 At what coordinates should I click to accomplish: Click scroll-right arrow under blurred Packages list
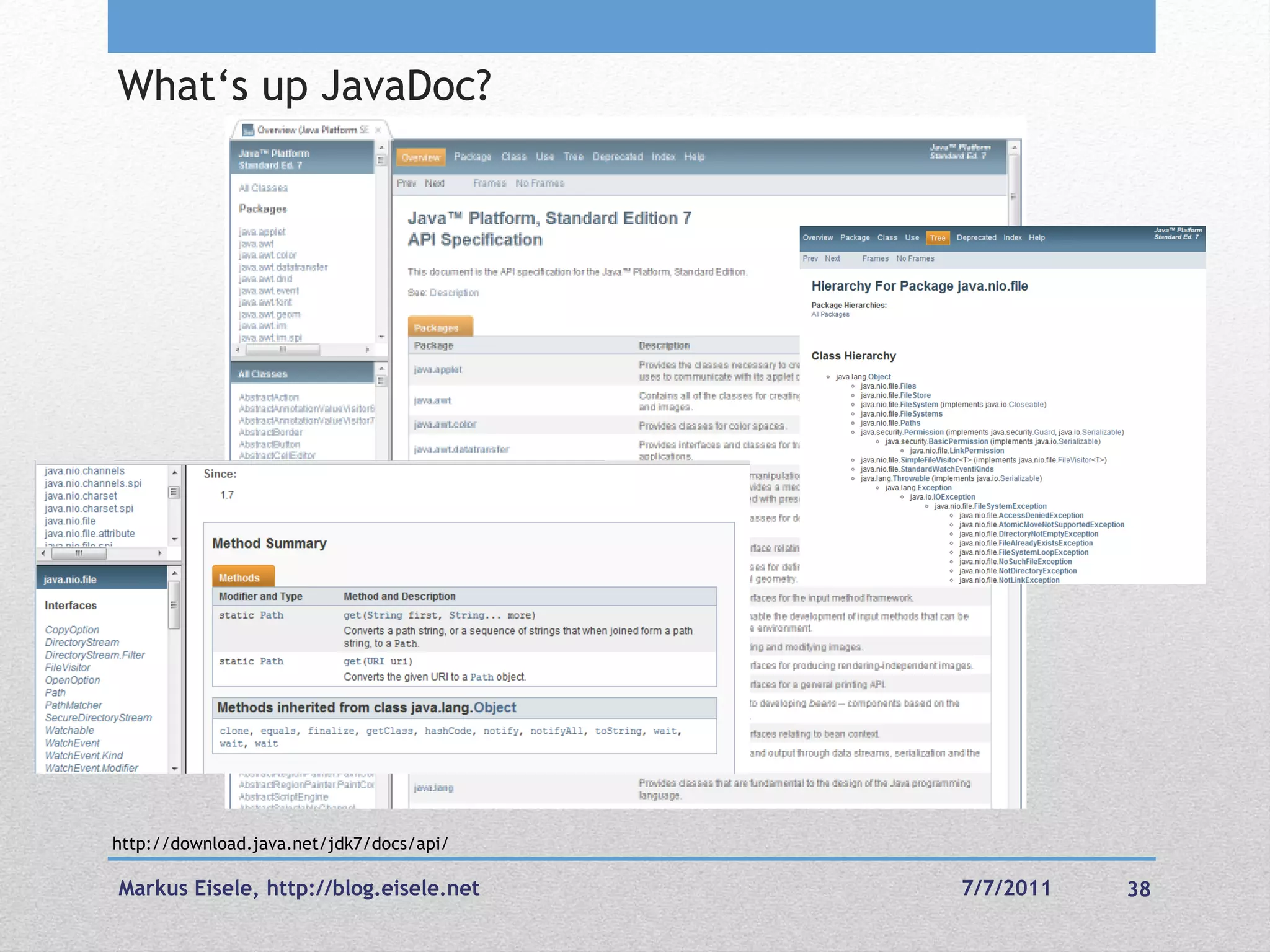point(367,350)
